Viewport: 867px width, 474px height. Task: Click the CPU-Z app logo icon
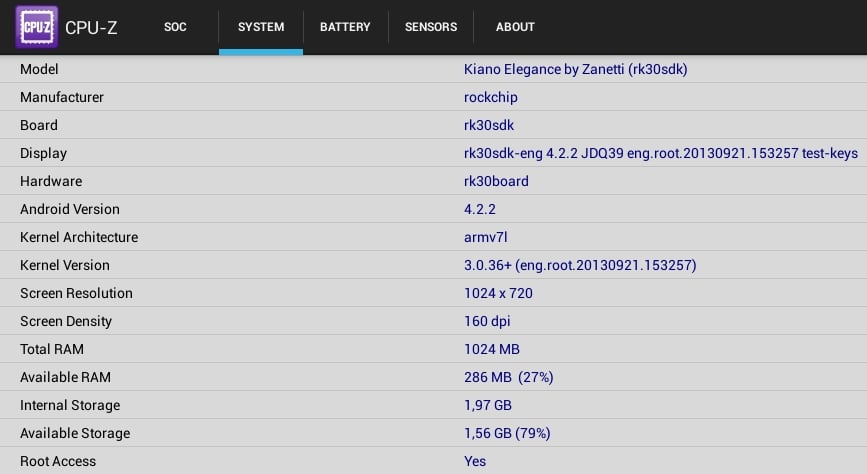point(36,27)
